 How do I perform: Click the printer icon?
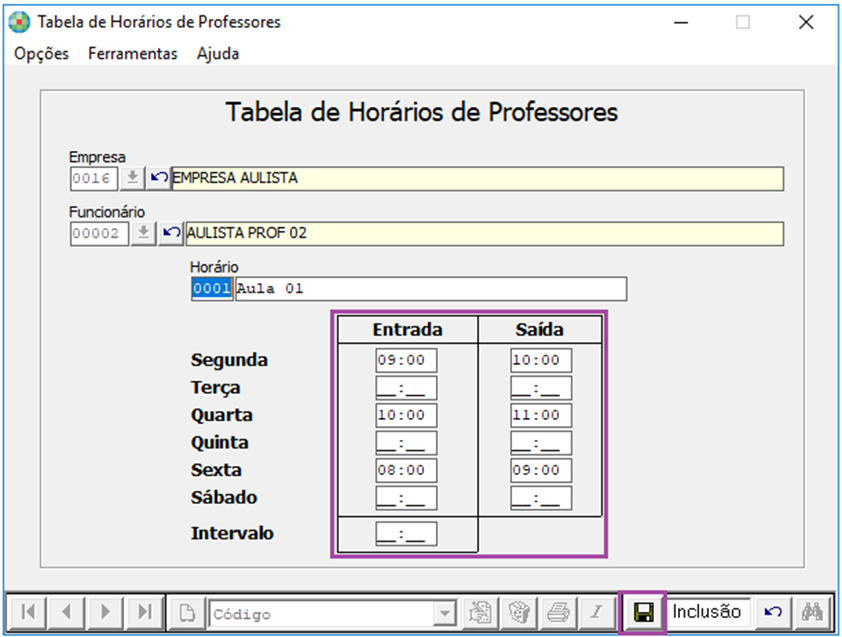(558, 612)
